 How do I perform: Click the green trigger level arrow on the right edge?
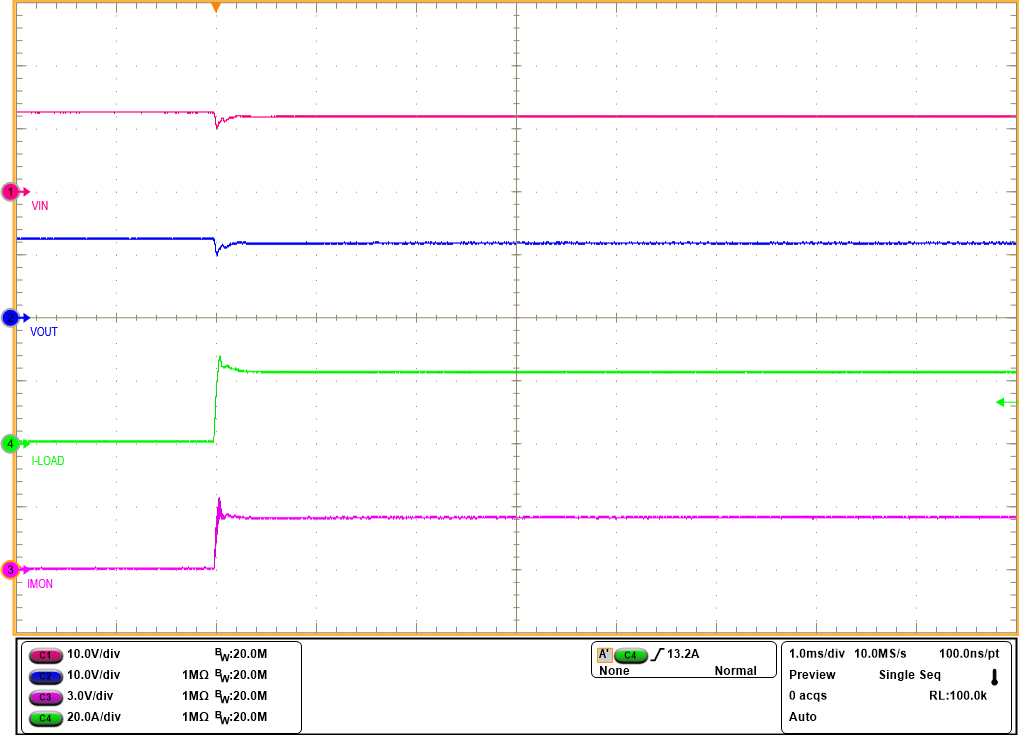[1005, 402]
